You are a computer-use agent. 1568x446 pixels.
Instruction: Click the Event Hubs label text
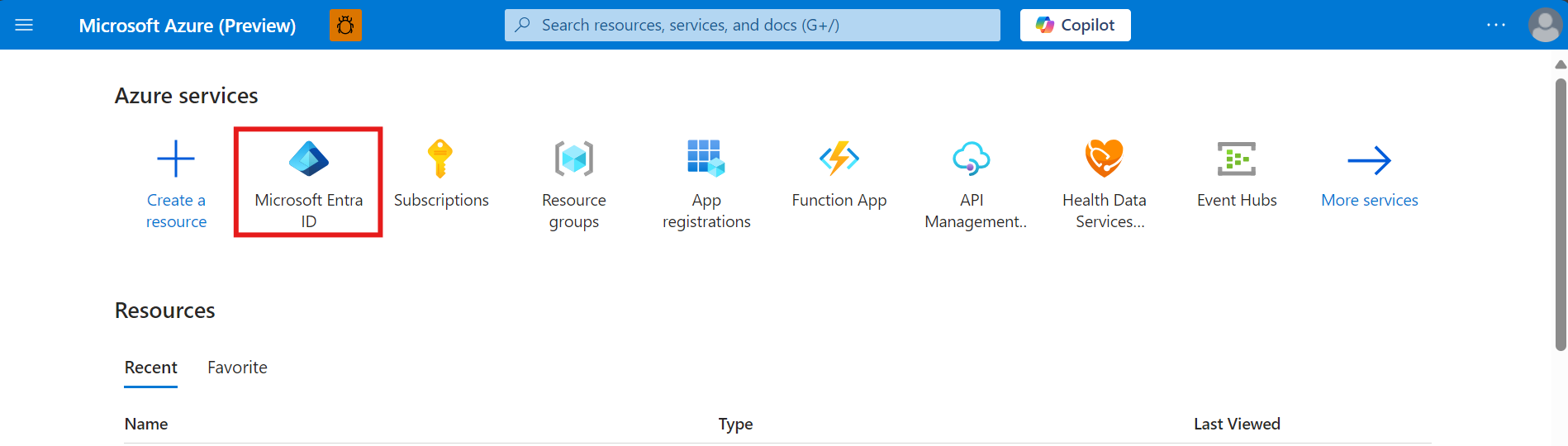click(1237, 200)
